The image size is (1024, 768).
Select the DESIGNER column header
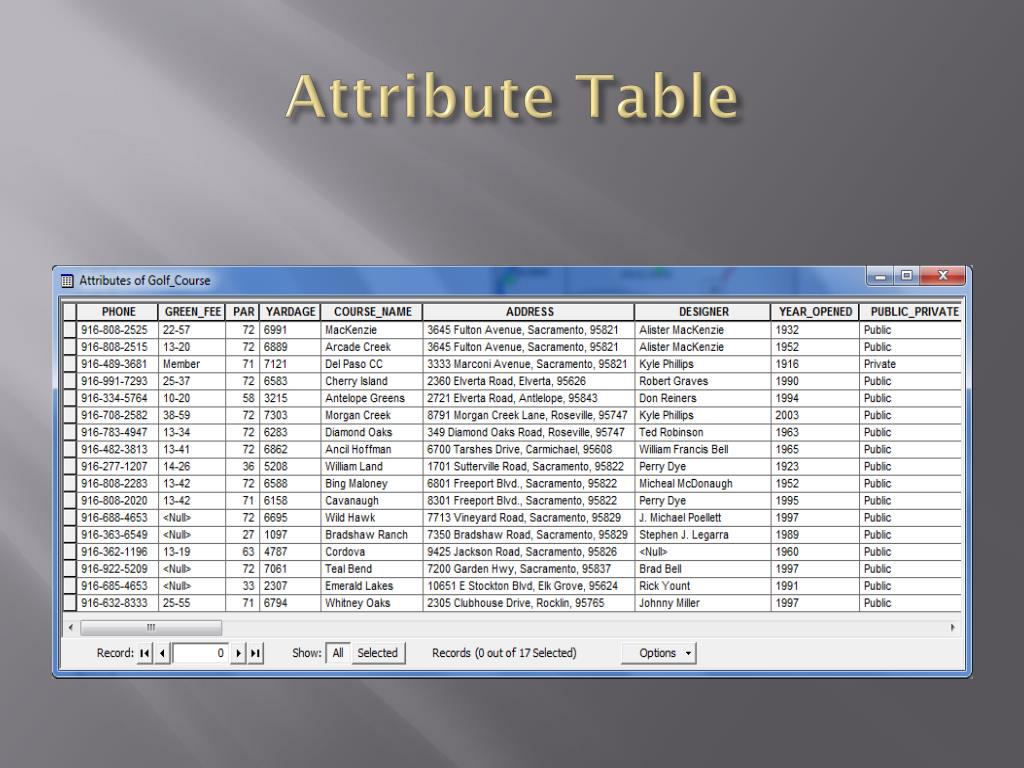[x=703, y=312]
